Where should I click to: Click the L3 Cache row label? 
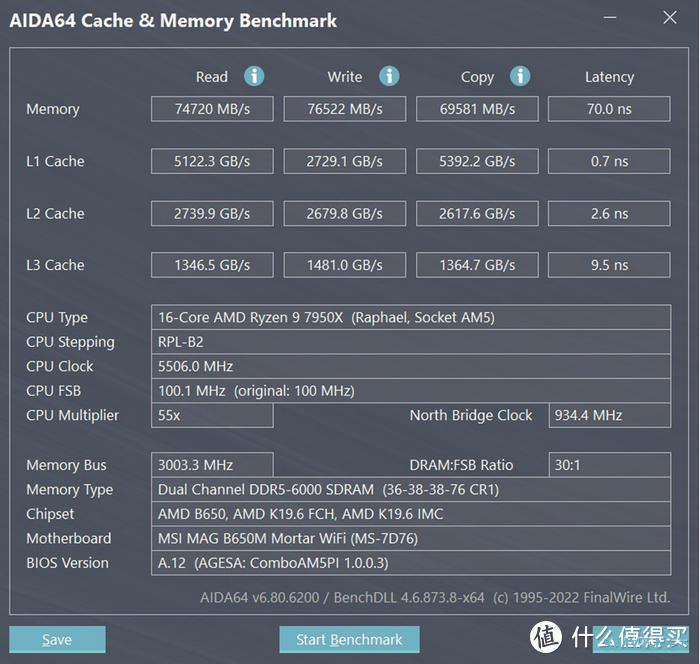(x=55, y=265)
